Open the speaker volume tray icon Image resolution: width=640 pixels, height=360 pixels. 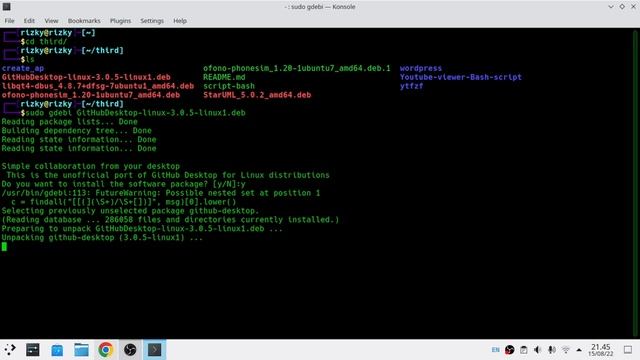tap(538, 350)
